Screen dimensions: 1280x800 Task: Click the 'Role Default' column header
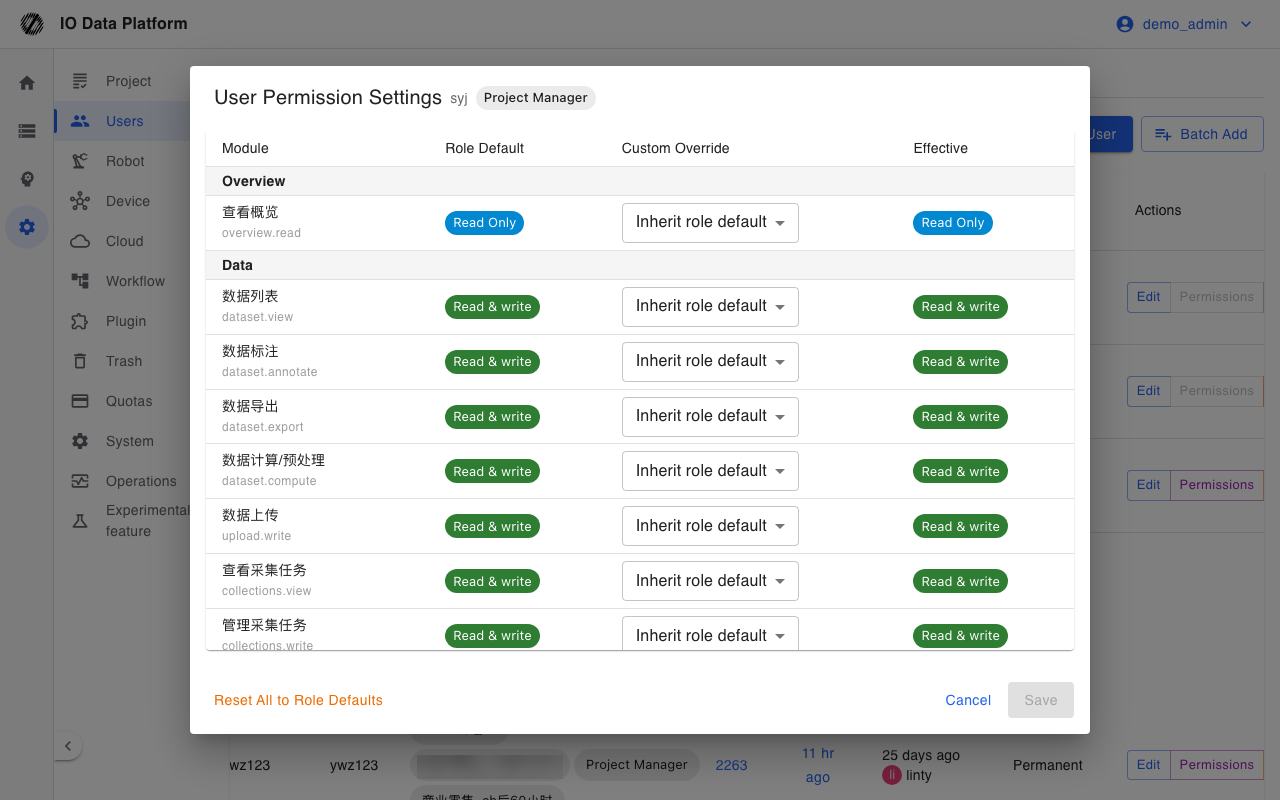(x=485, y=148)
